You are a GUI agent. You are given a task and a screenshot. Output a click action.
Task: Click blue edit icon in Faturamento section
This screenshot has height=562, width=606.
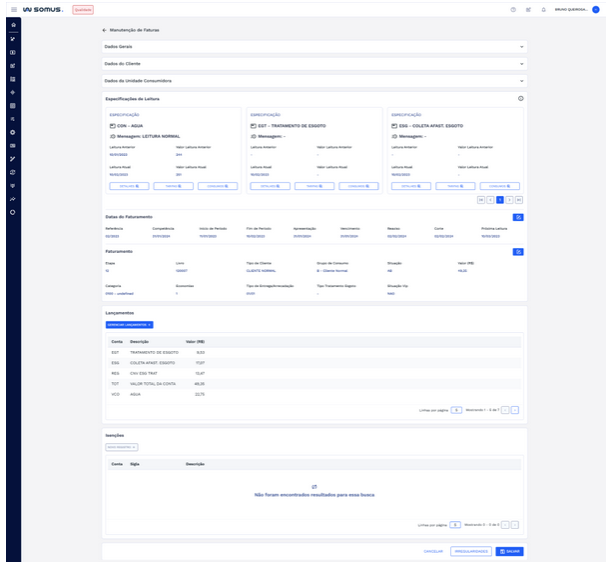tap(517, 252)
